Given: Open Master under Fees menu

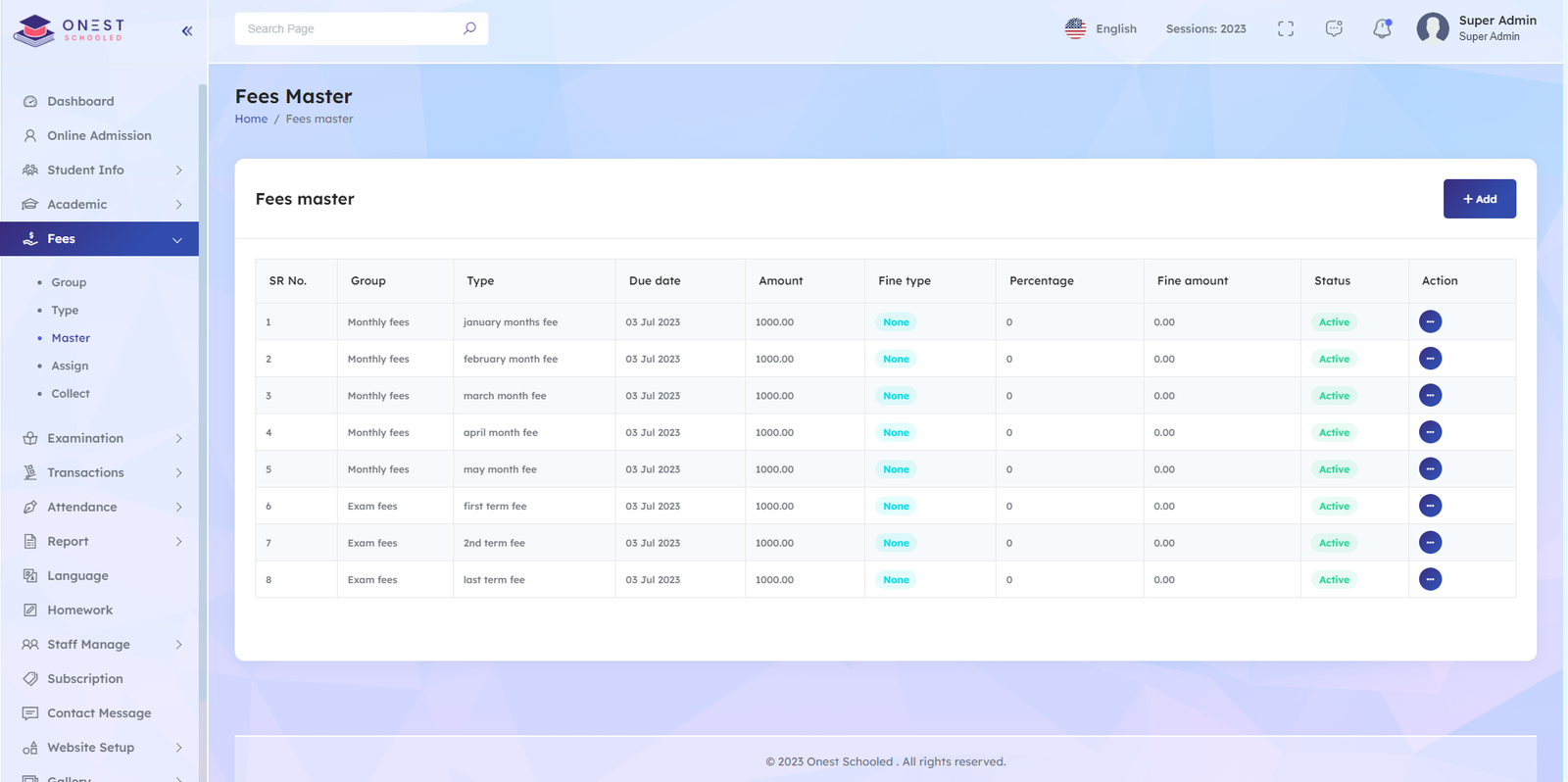Looking at the screenshot, I should 71,337.
